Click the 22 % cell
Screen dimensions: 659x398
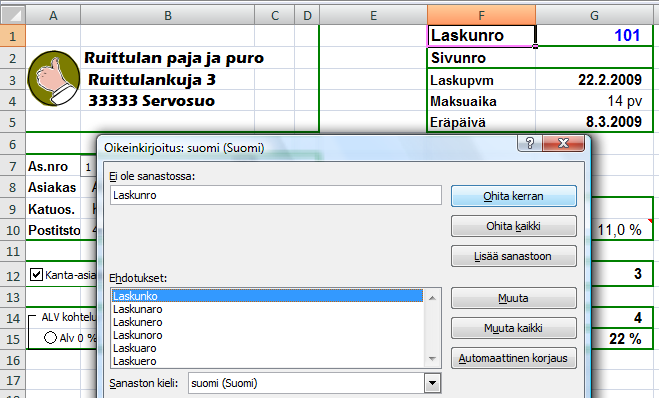[622, 339]
